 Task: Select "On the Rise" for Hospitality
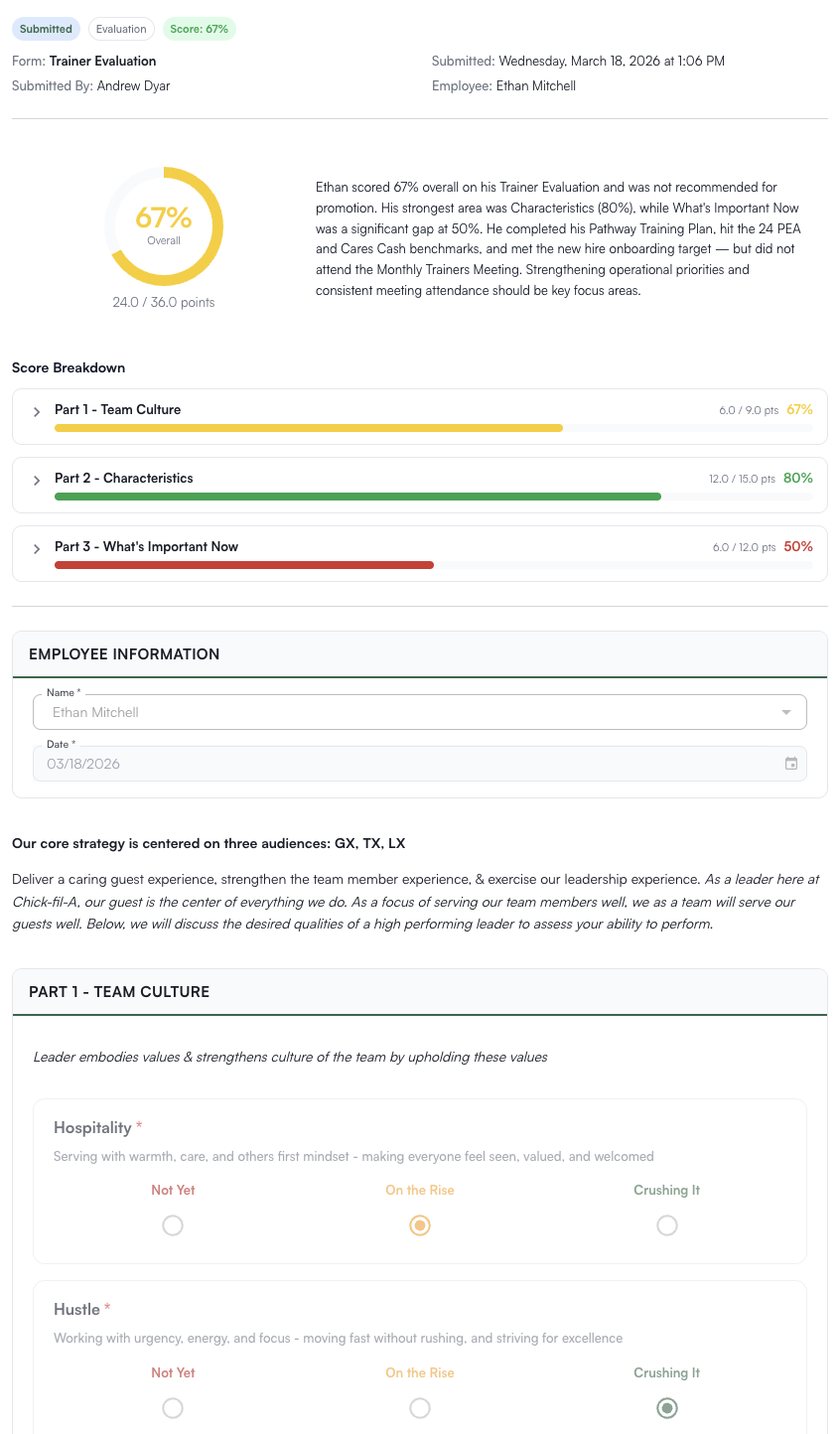419,1225
